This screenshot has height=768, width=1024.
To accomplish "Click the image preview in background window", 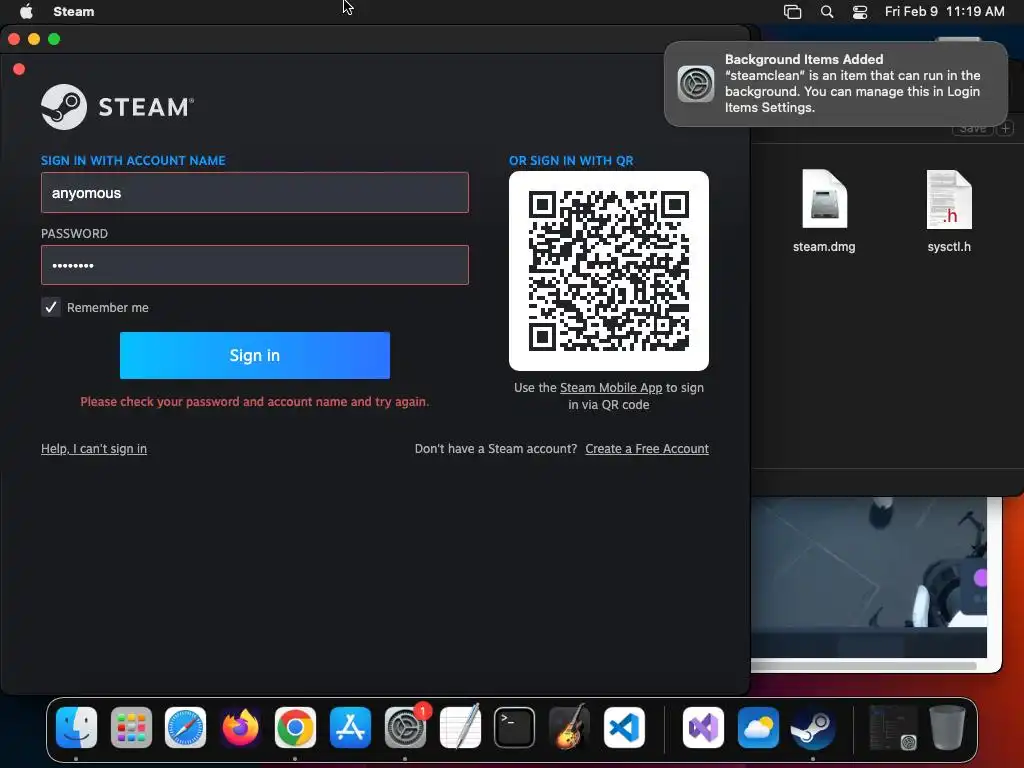I will [x=869, y=577].
